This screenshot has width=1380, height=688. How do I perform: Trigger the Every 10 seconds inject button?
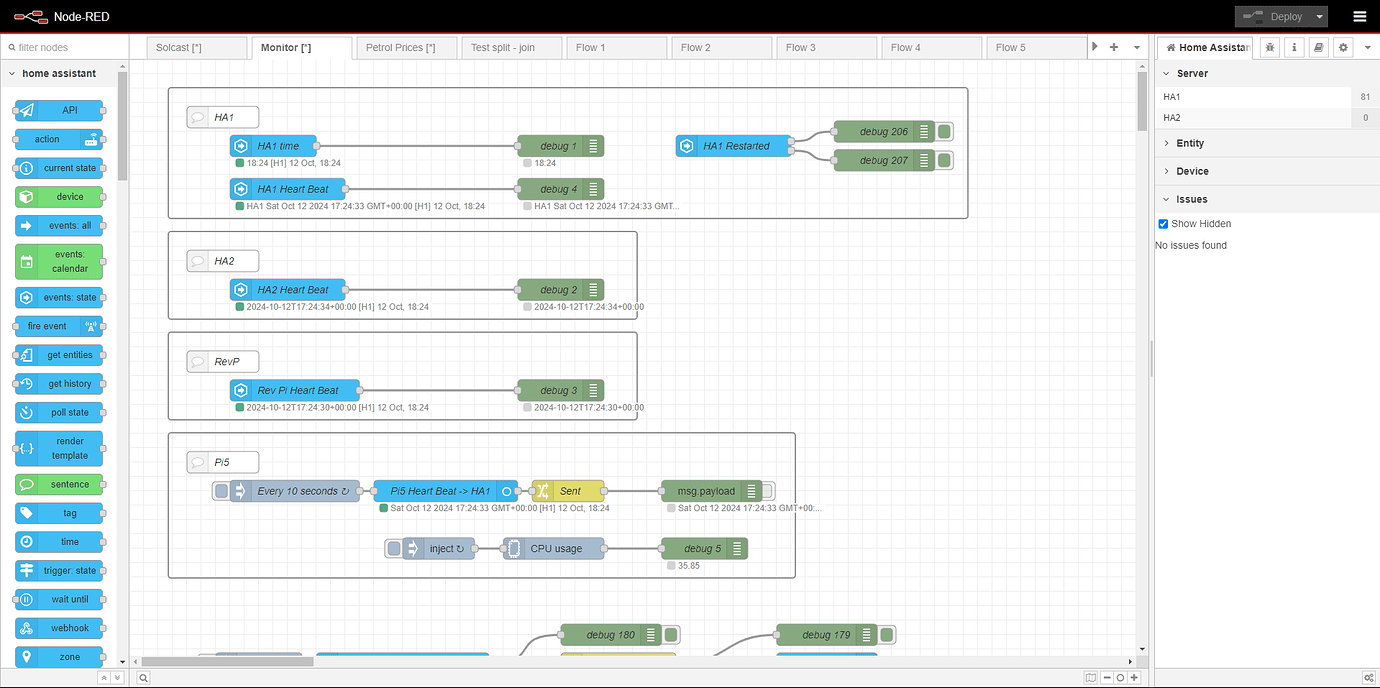(222, 491)
